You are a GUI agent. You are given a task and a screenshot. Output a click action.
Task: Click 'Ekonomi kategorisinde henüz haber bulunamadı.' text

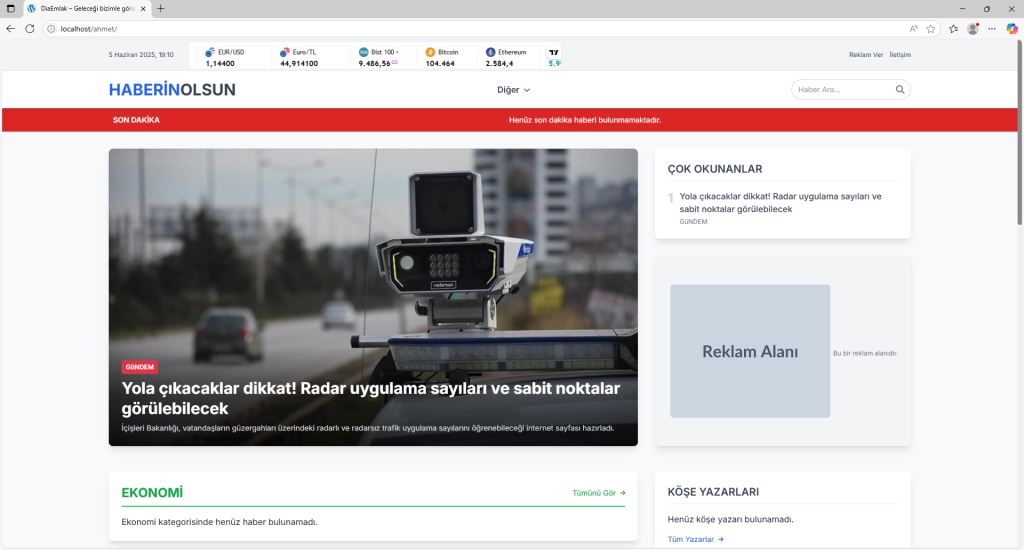[219, 522]
